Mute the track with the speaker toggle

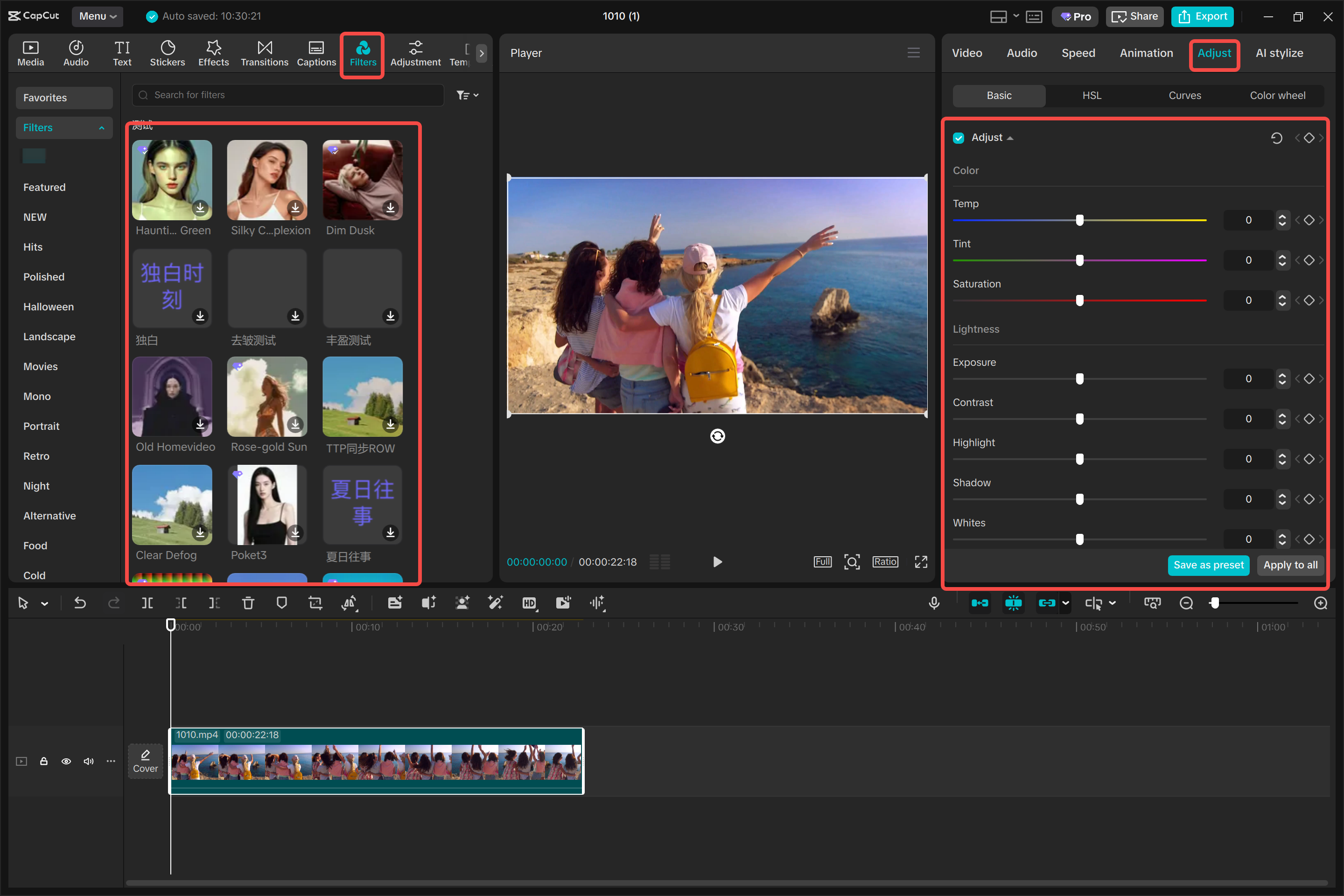tap(89, 761)
